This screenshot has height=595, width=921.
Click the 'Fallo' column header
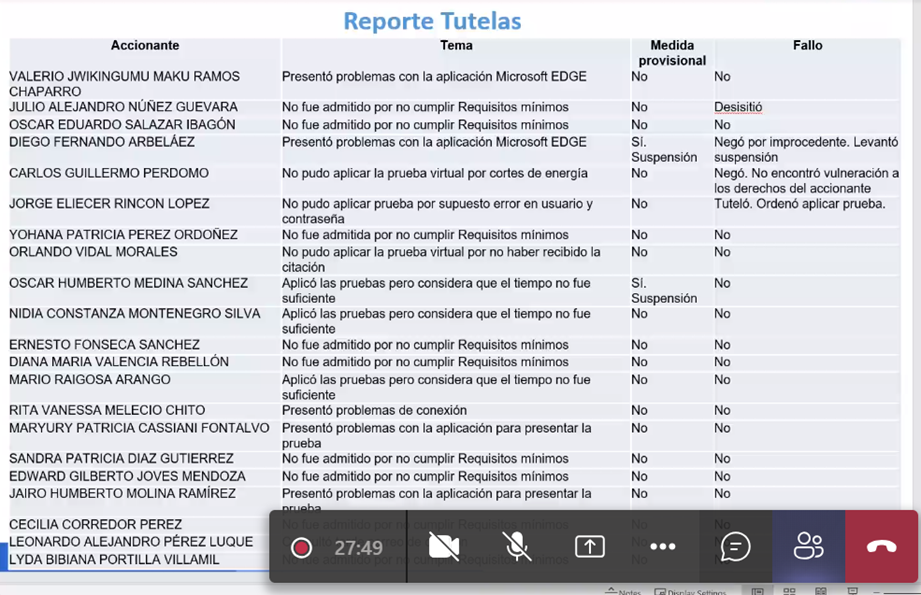point(808,45)
